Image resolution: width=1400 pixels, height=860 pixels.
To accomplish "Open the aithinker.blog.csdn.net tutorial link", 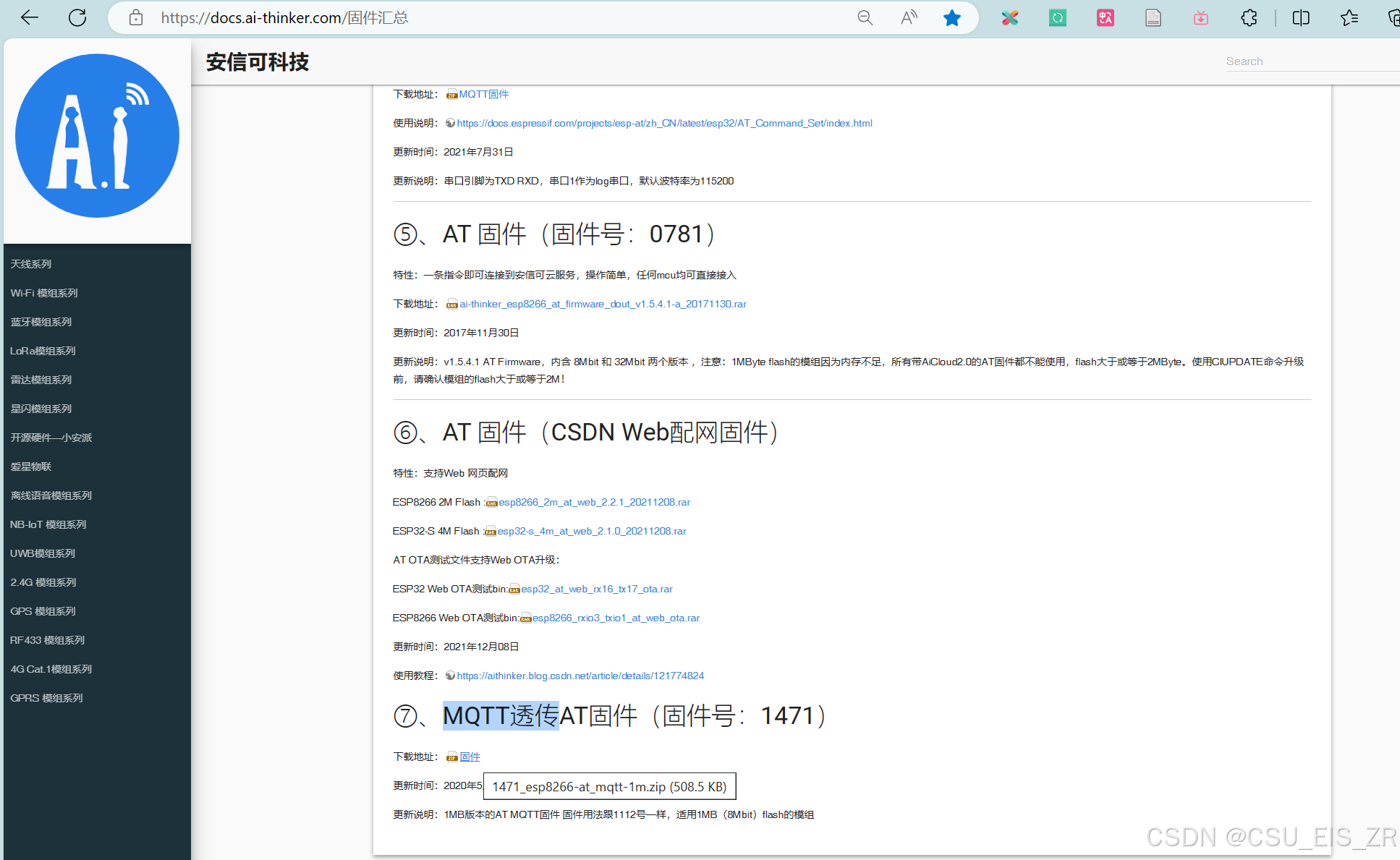I will pos(580,676).
